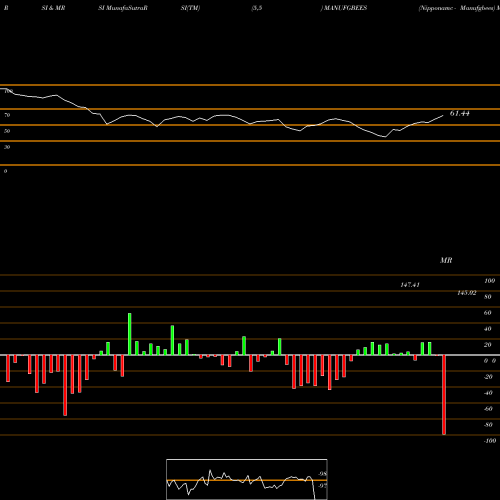Image resolution: width=500 pixels, height=500 pixels.
Task: Click the RSI axis label 30
Action: click(7, 147)
